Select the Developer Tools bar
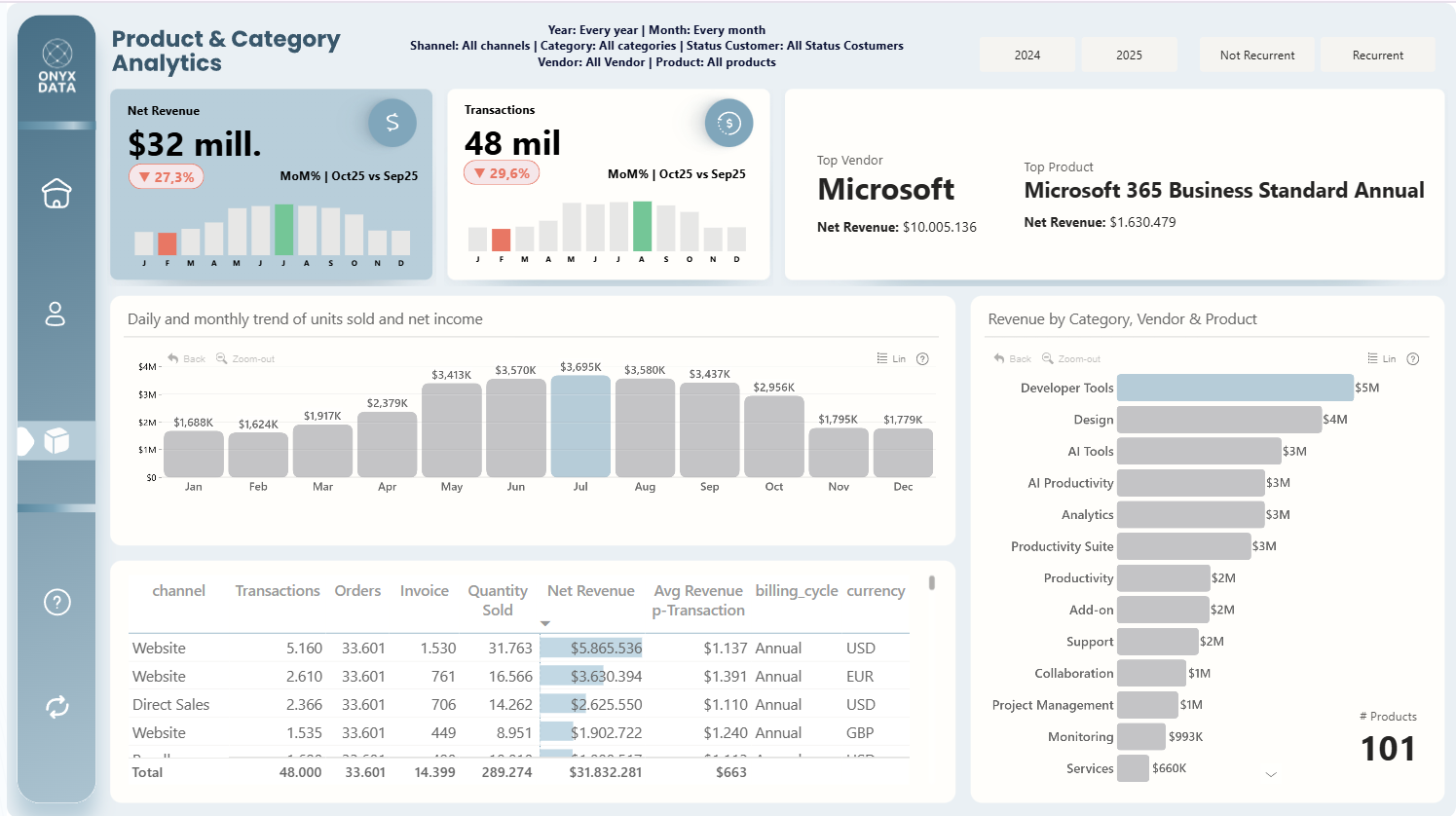Screen dimensions: 1456x816 [x=1235, y=388]
